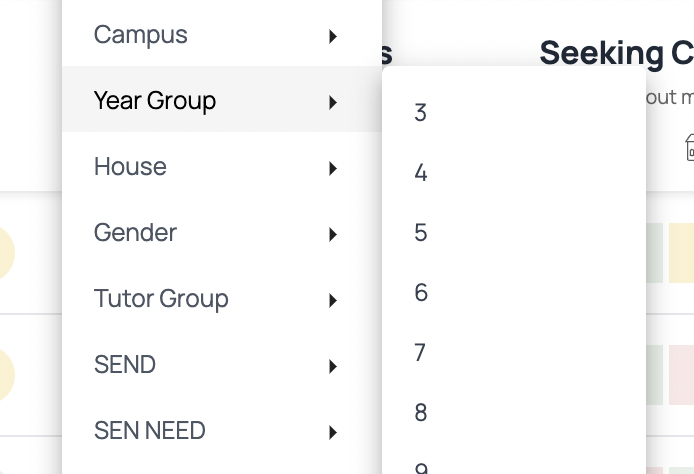Expand arrow next to Campus
The width and height of the screenshot is (694, 474).
333,36
